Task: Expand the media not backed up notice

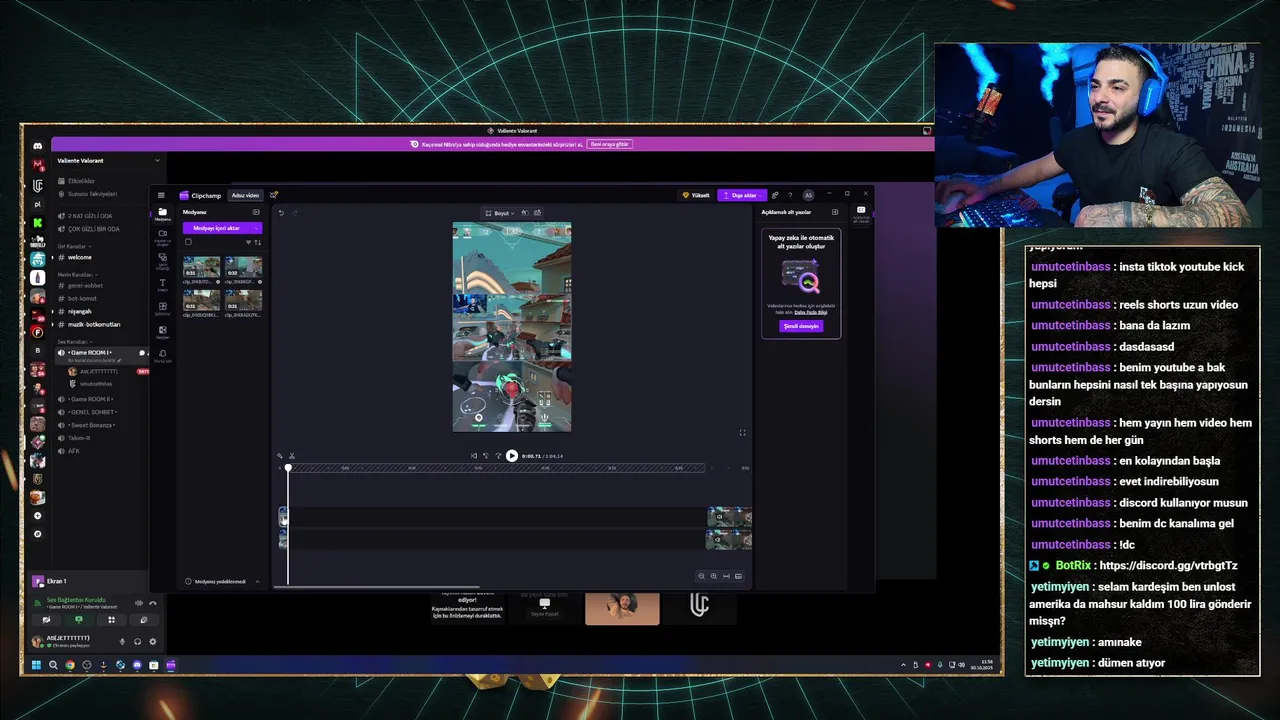Action: (x=257, y=581)
